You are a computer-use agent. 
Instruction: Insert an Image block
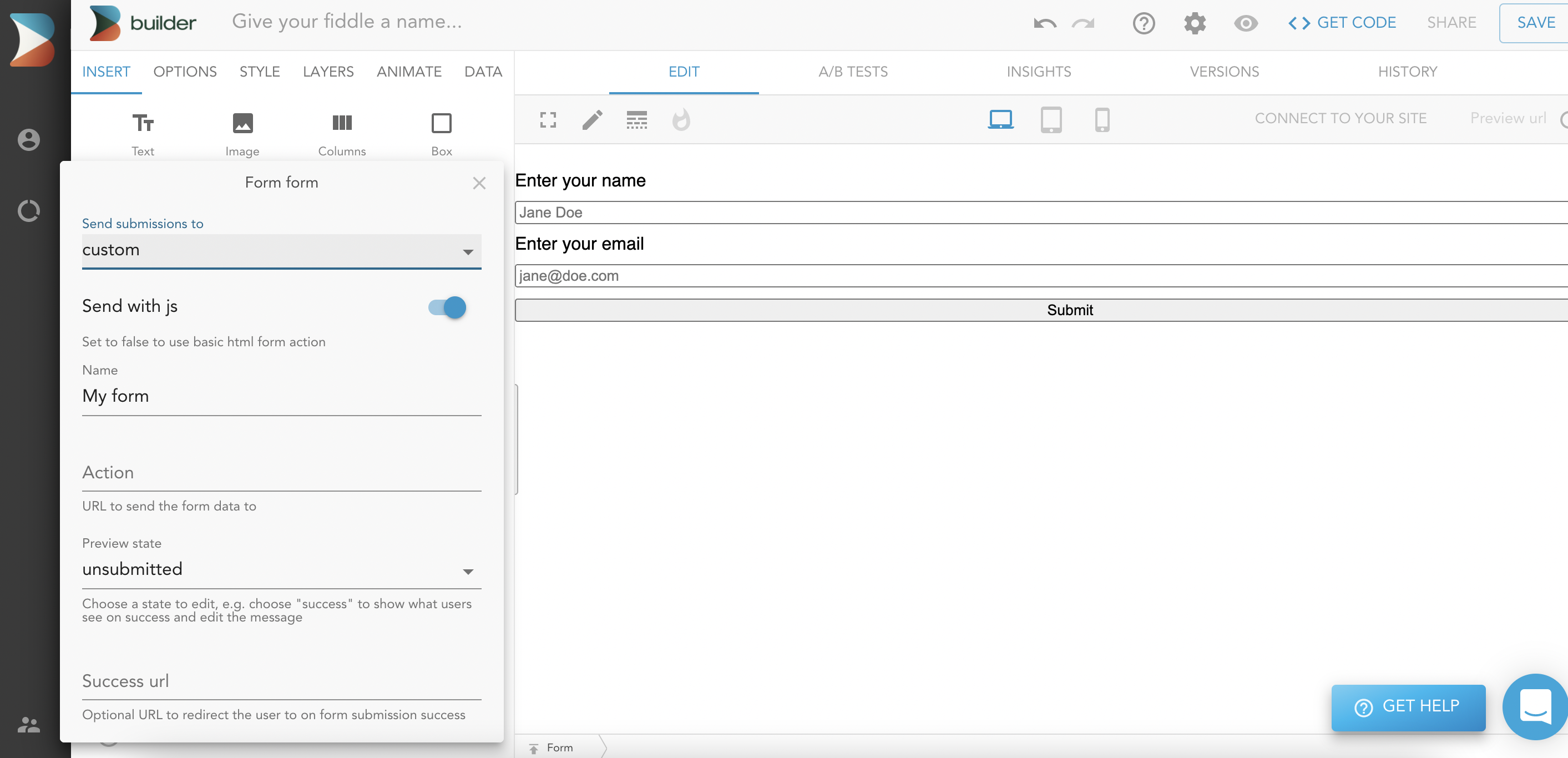[242, 133]
